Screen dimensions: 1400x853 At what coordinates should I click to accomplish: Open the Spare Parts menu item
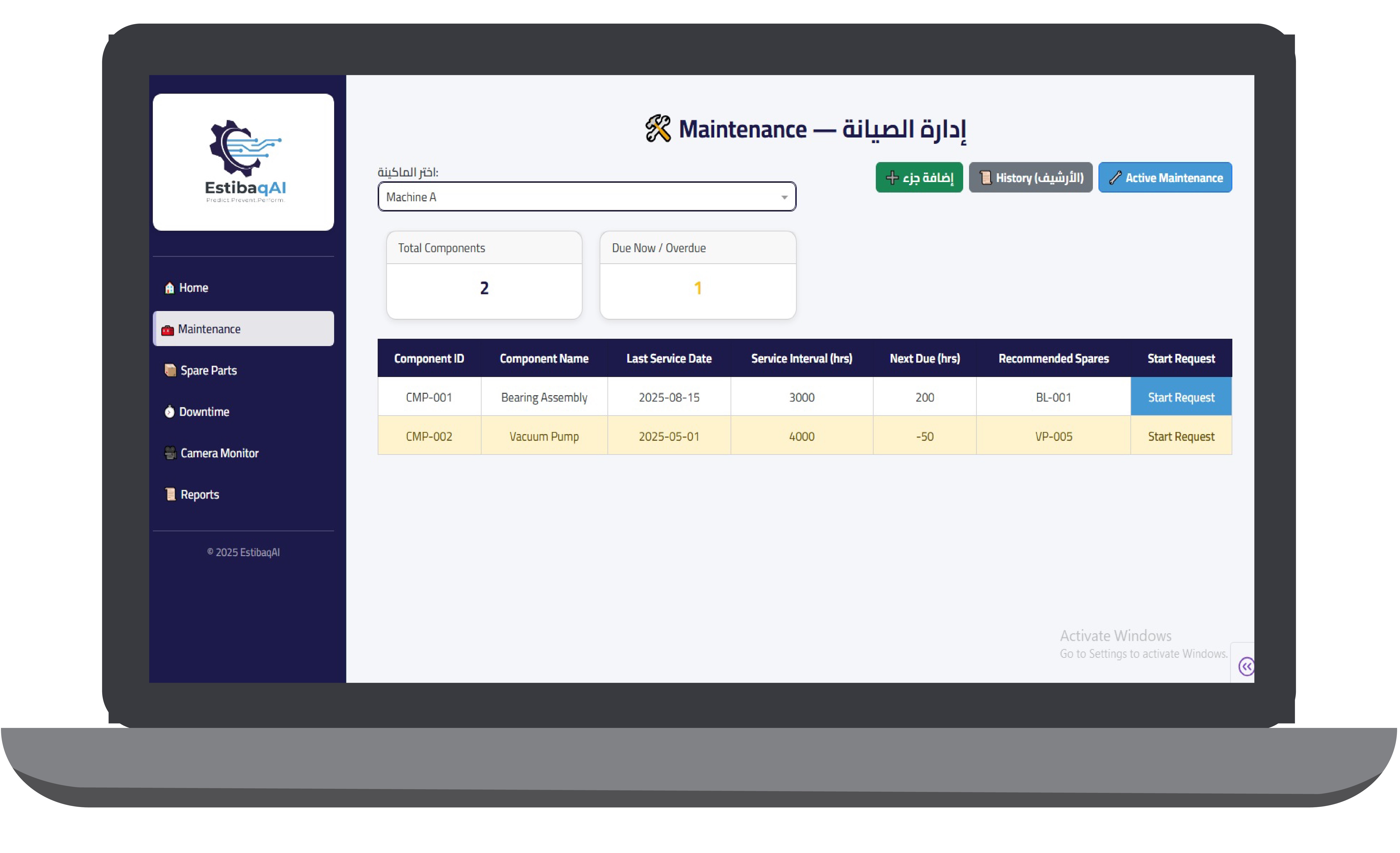(x=208, y=370)
